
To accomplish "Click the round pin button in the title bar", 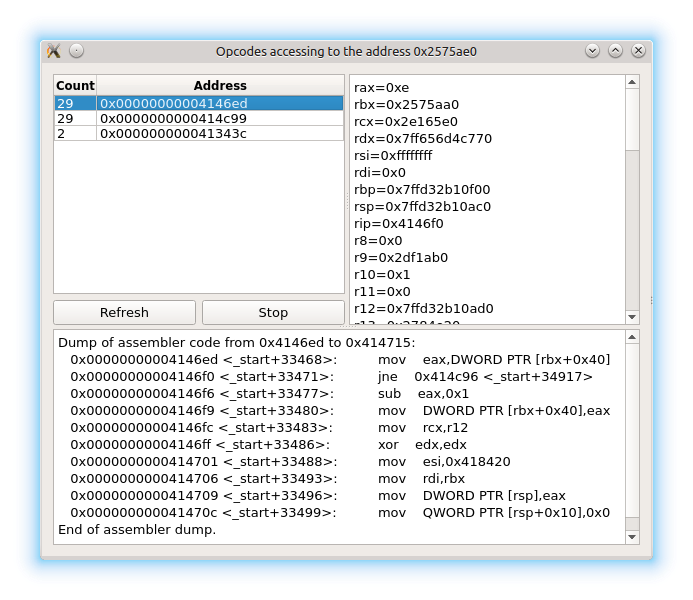I will click(76, 51).
